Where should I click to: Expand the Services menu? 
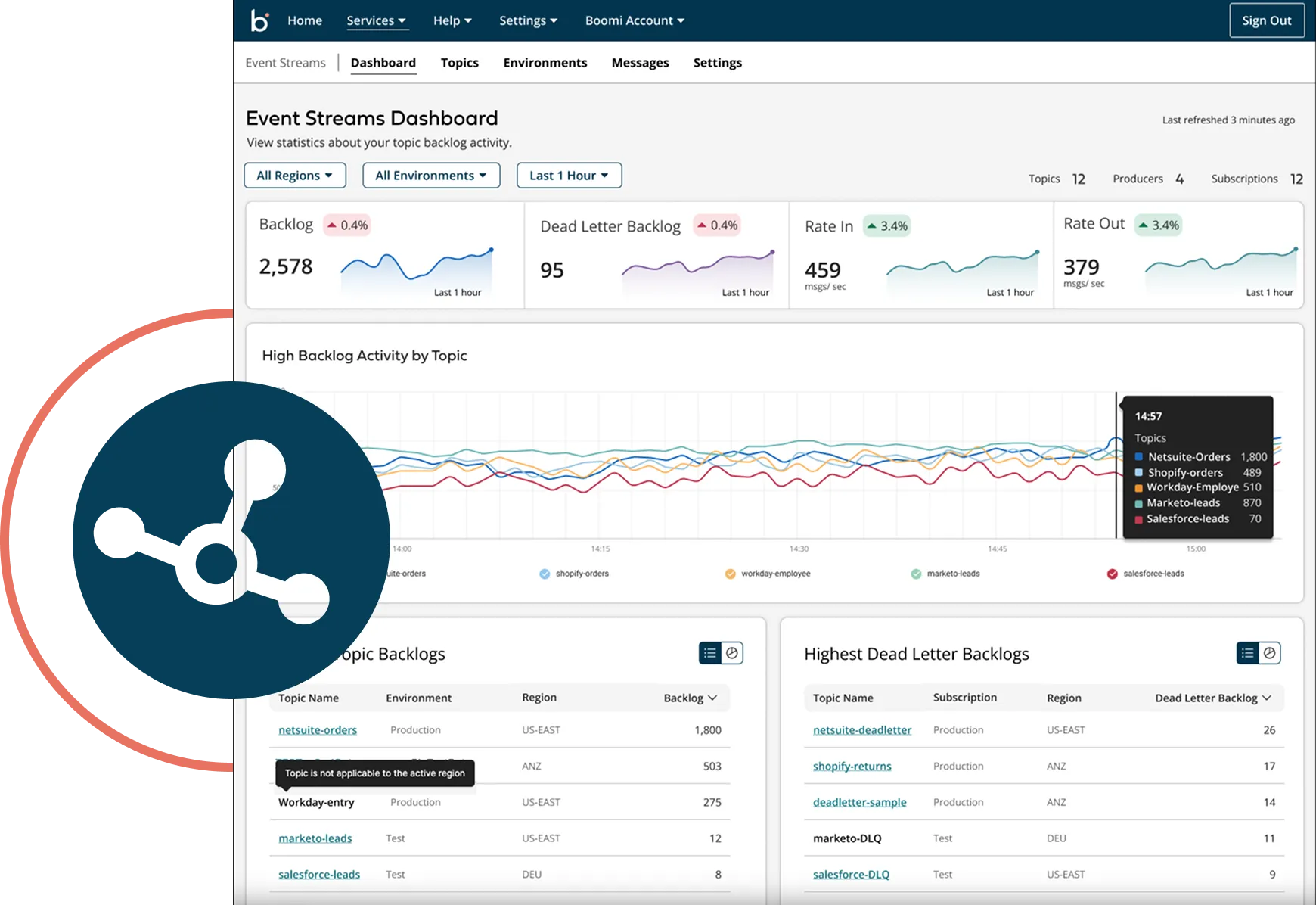tap(377, 20)
